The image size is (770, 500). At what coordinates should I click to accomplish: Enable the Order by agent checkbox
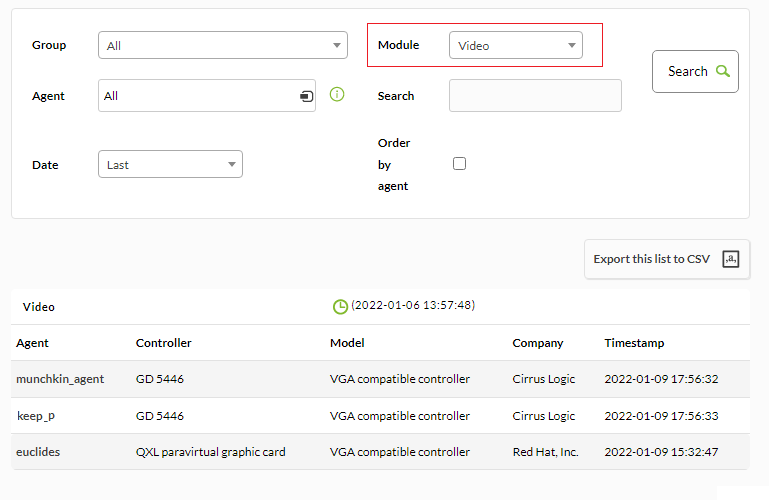(x=459, y=164)
